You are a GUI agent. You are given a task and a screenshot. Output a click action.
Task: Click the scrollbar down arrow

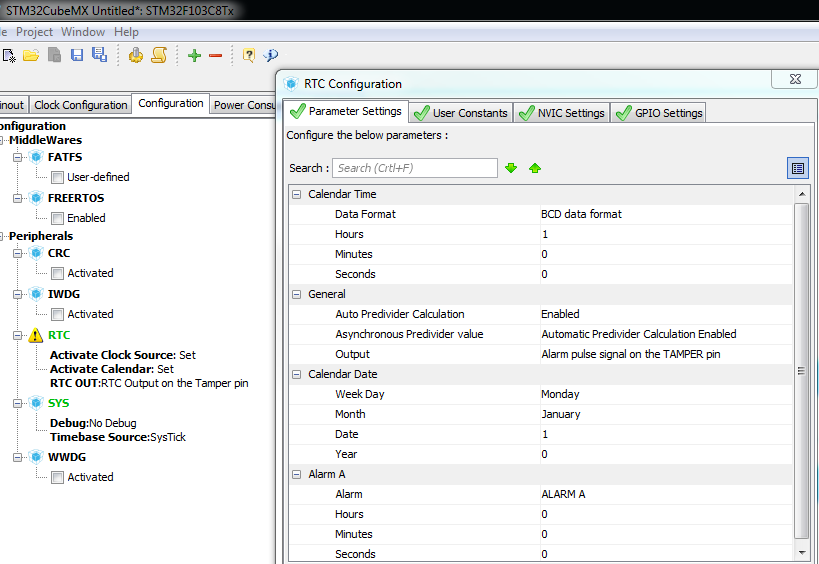click(x=802, y=553)
